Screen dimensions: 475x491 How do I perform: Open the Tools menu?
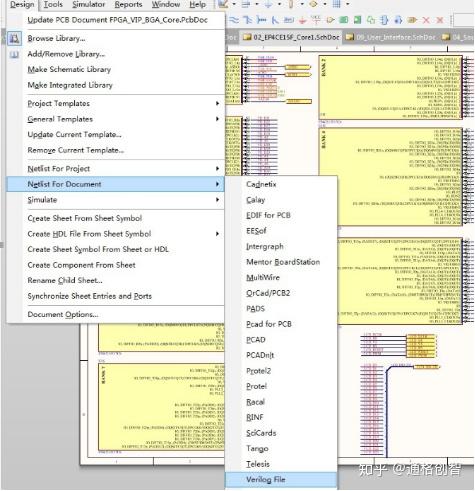coord(53,5)
